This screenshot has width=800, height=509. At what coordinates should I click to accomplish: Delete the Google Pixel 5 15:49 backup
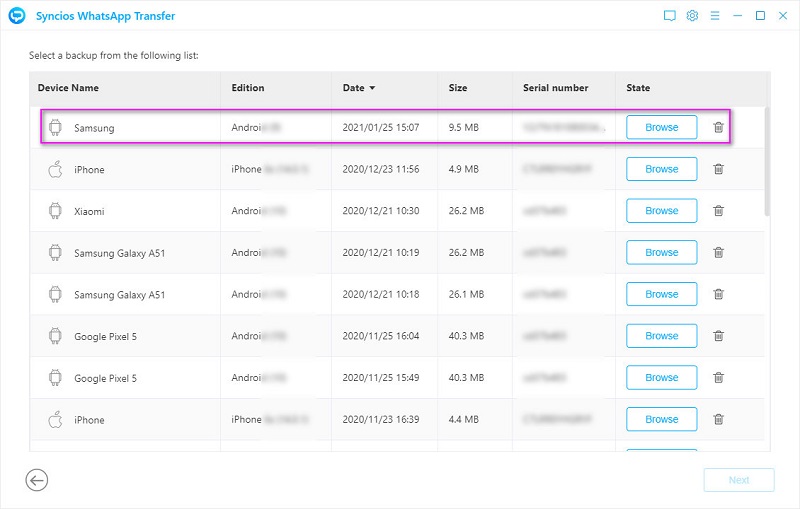click(718, 378)
